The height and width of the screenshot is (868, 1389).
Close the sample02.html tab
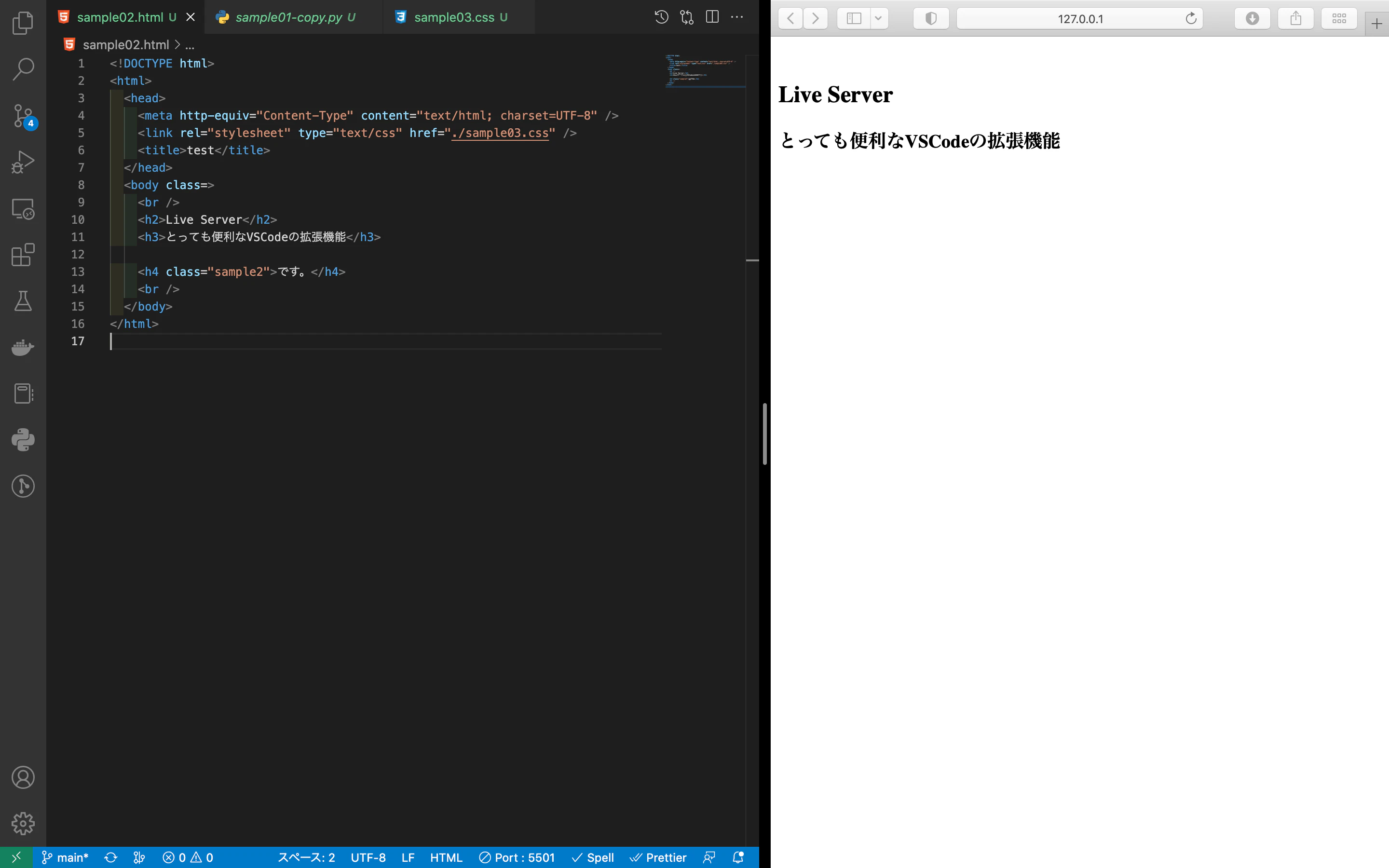click(191, 17)
